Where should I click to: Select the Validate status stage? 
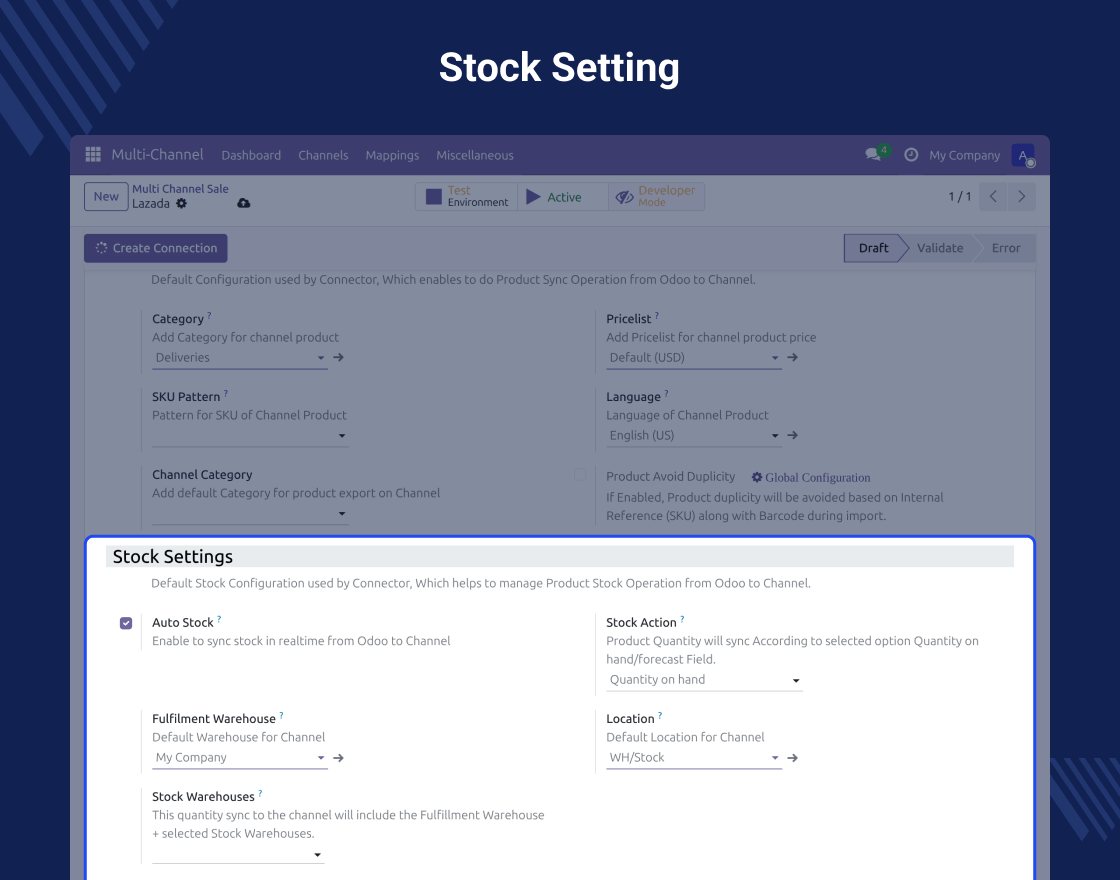tap(940, 248)
